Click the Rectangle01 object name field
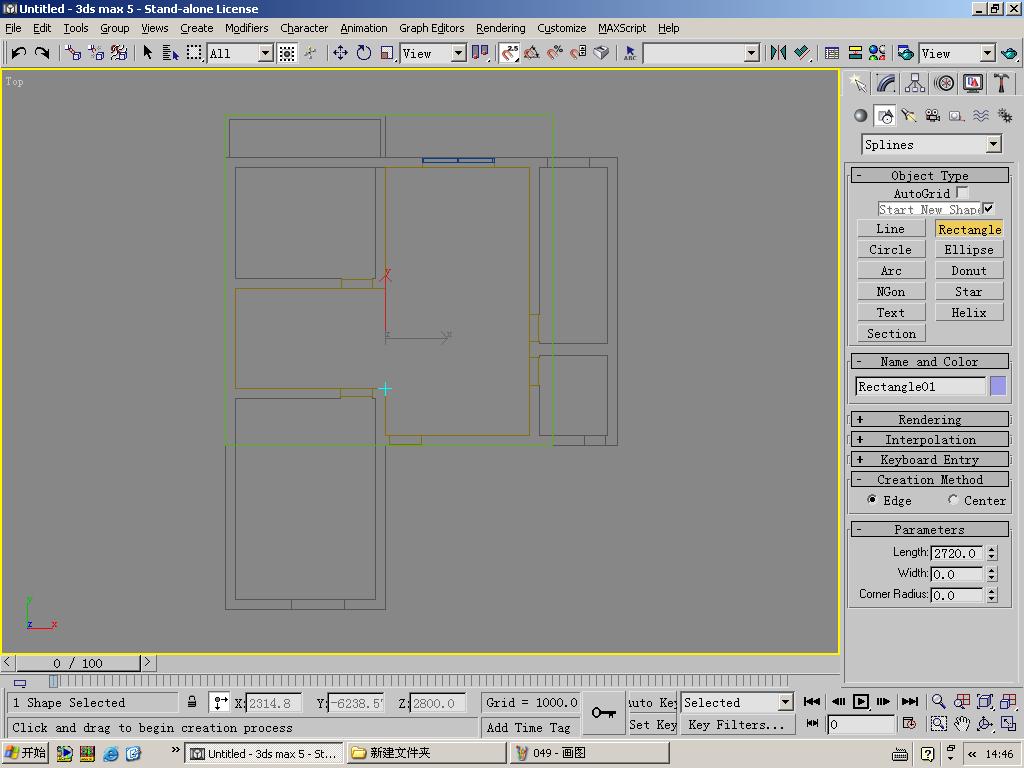 click(x=920, y=386)
